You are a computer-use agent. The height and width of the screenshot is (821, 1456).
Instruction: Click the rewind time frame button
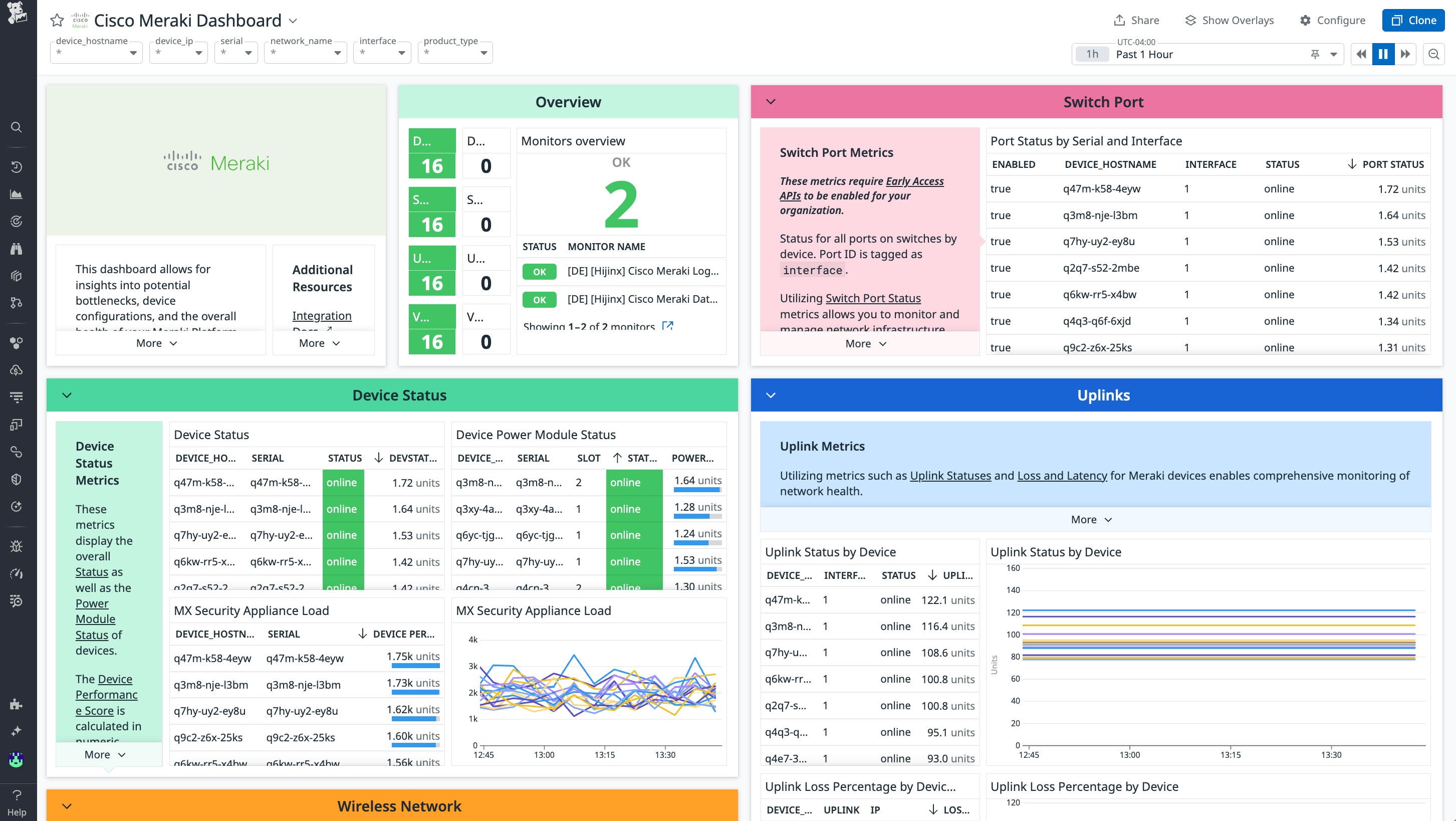pyautogui.click(x=1361, y=54)
